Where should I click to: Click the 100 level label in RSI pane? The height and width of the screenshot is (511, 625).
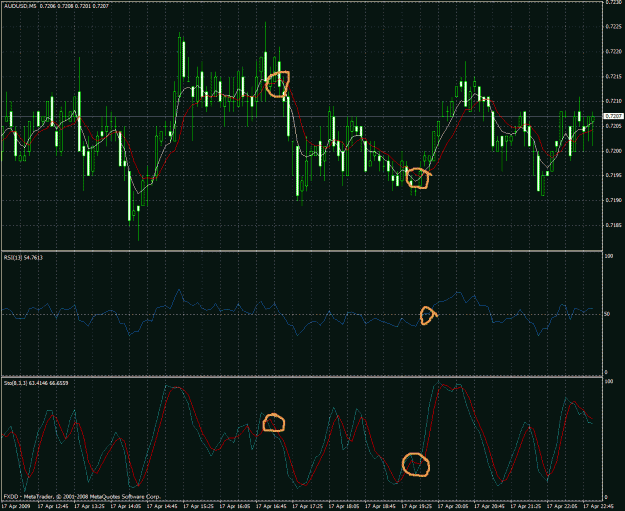click(609, 256)
